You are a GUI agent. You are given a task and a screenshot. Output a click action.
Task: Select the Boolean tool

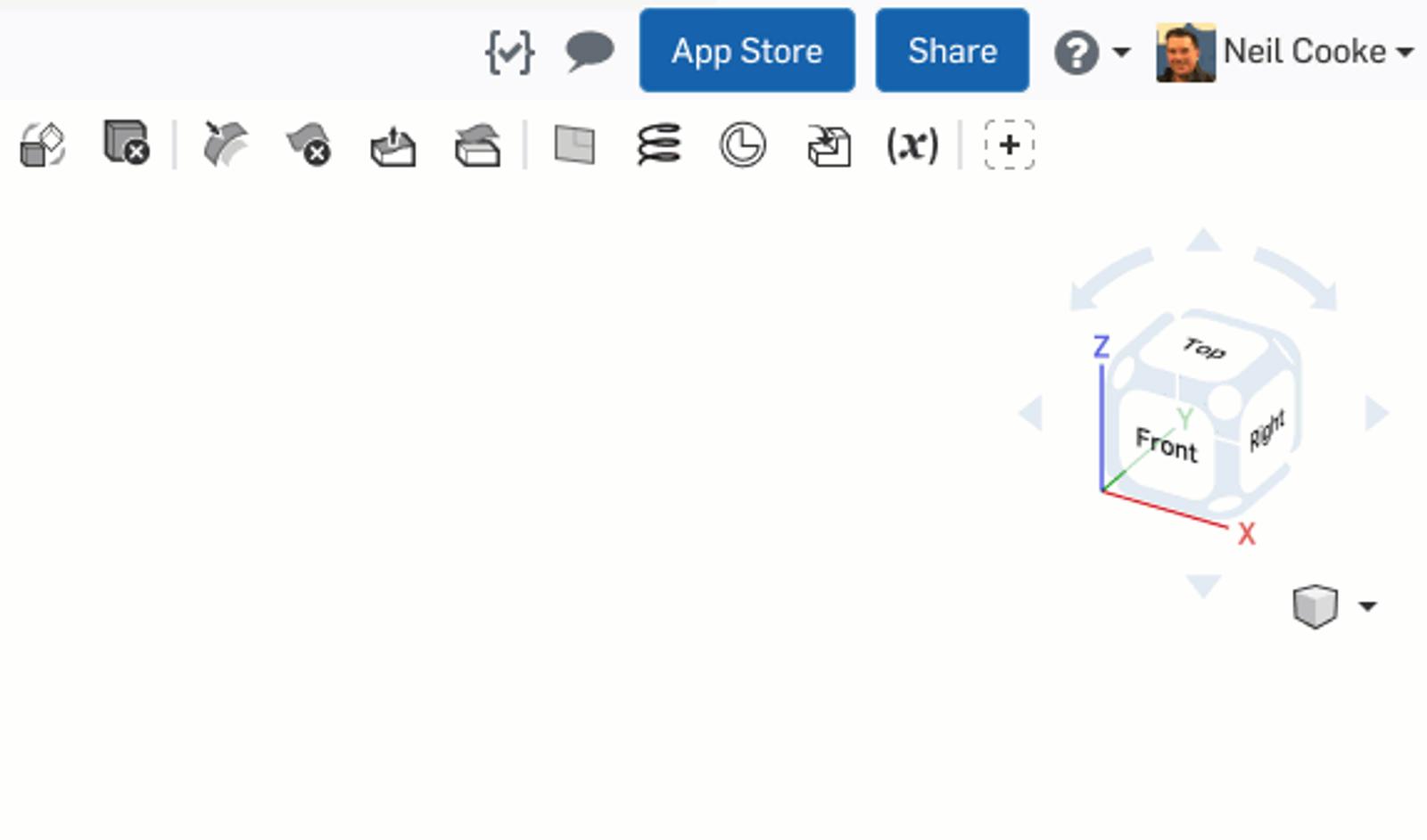point(42,144)
